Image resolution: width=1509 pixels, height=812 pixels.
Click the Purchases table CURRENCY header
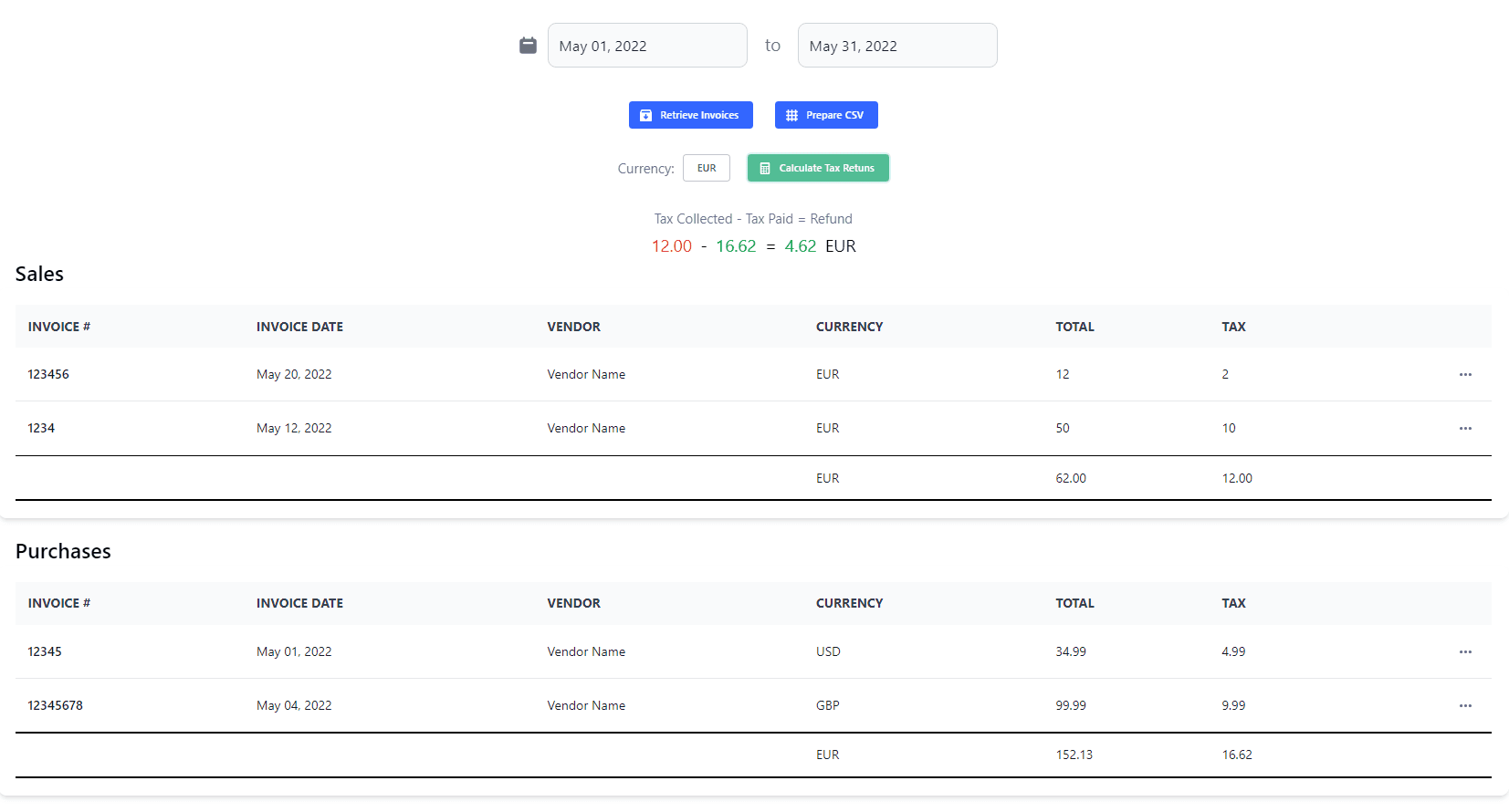[x=849, y=603]
